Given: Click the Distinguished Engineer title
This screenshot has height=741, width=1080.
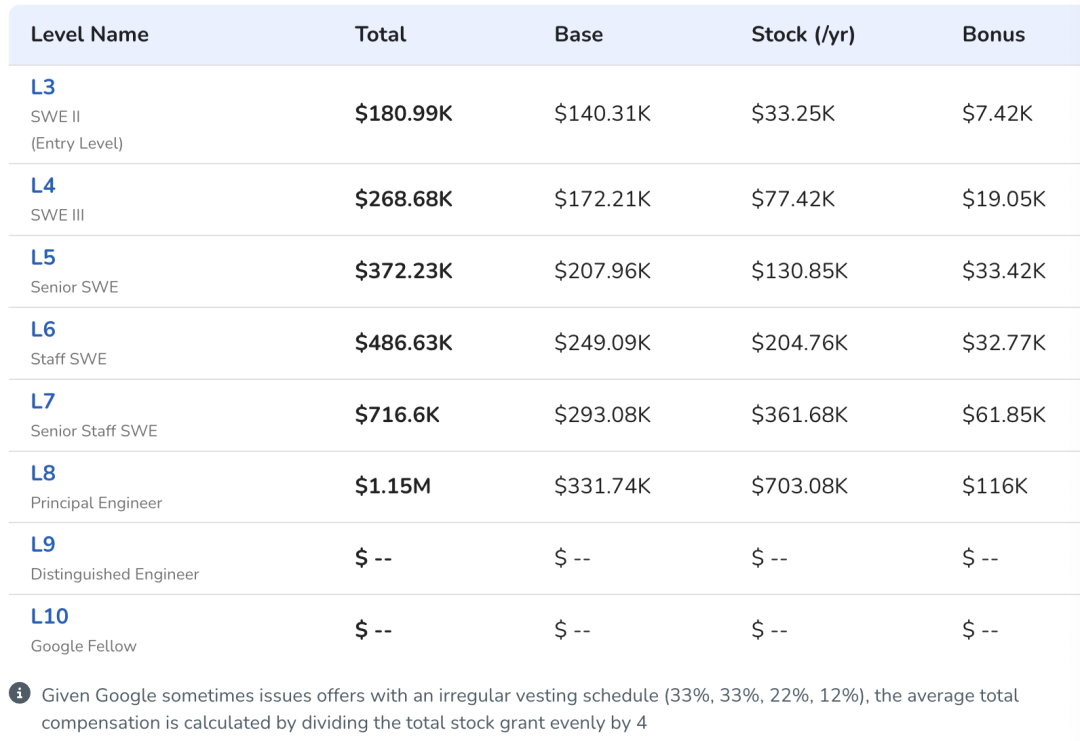Looking at the screenshot, I should pyautogui.click(x=115, y=574).
